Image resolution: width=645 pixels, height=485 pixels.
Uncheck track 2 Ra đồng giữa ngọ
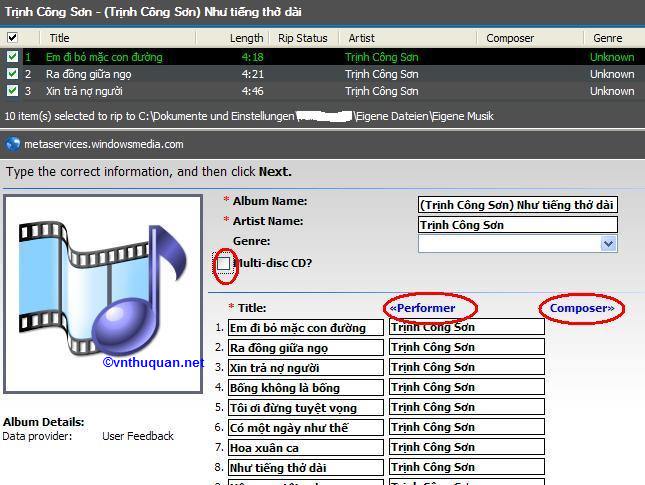(12, 74)
